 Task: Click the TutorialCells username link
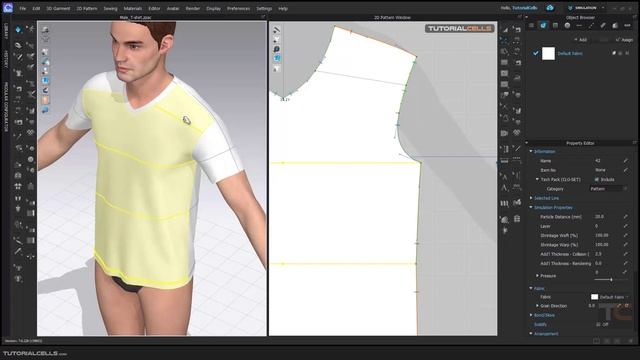pyautogui.click(x=525, y=8)
